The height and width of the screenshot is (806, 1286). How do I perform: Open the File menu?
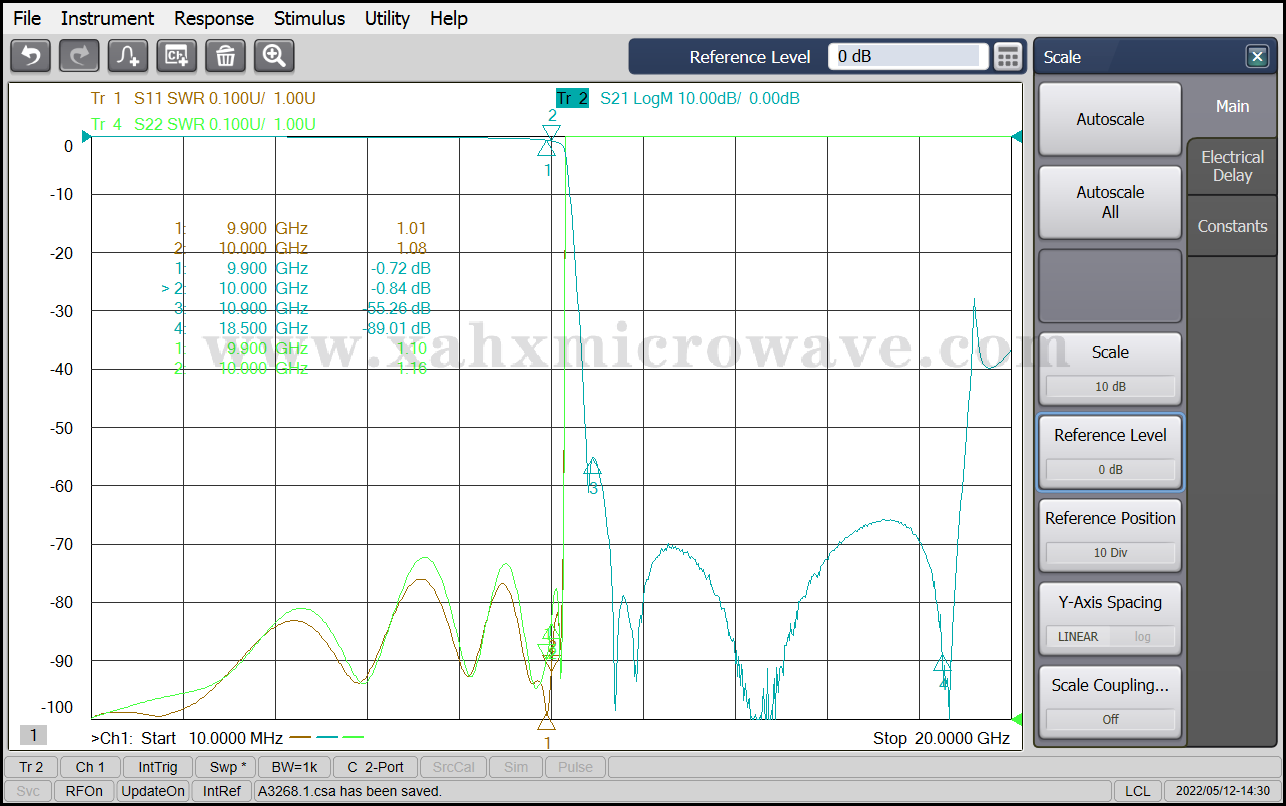coord(27,18)
